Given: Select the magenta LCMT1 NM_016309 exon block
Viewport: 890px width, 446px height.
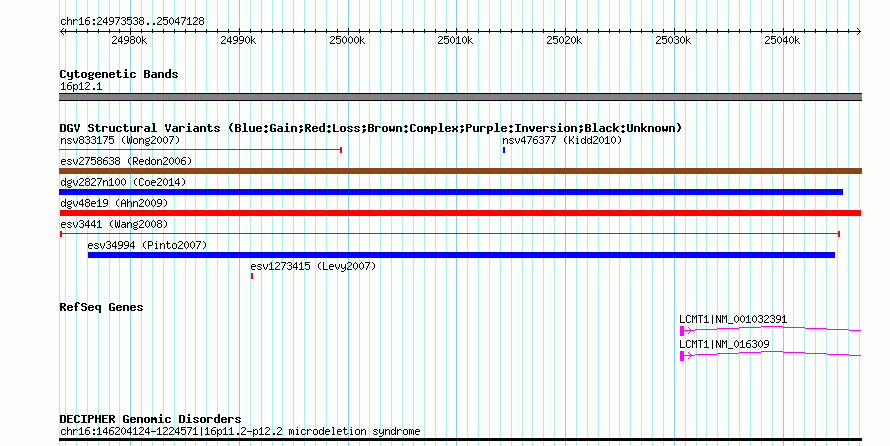Looking at the screenshot, I should [x=682, y=356].
